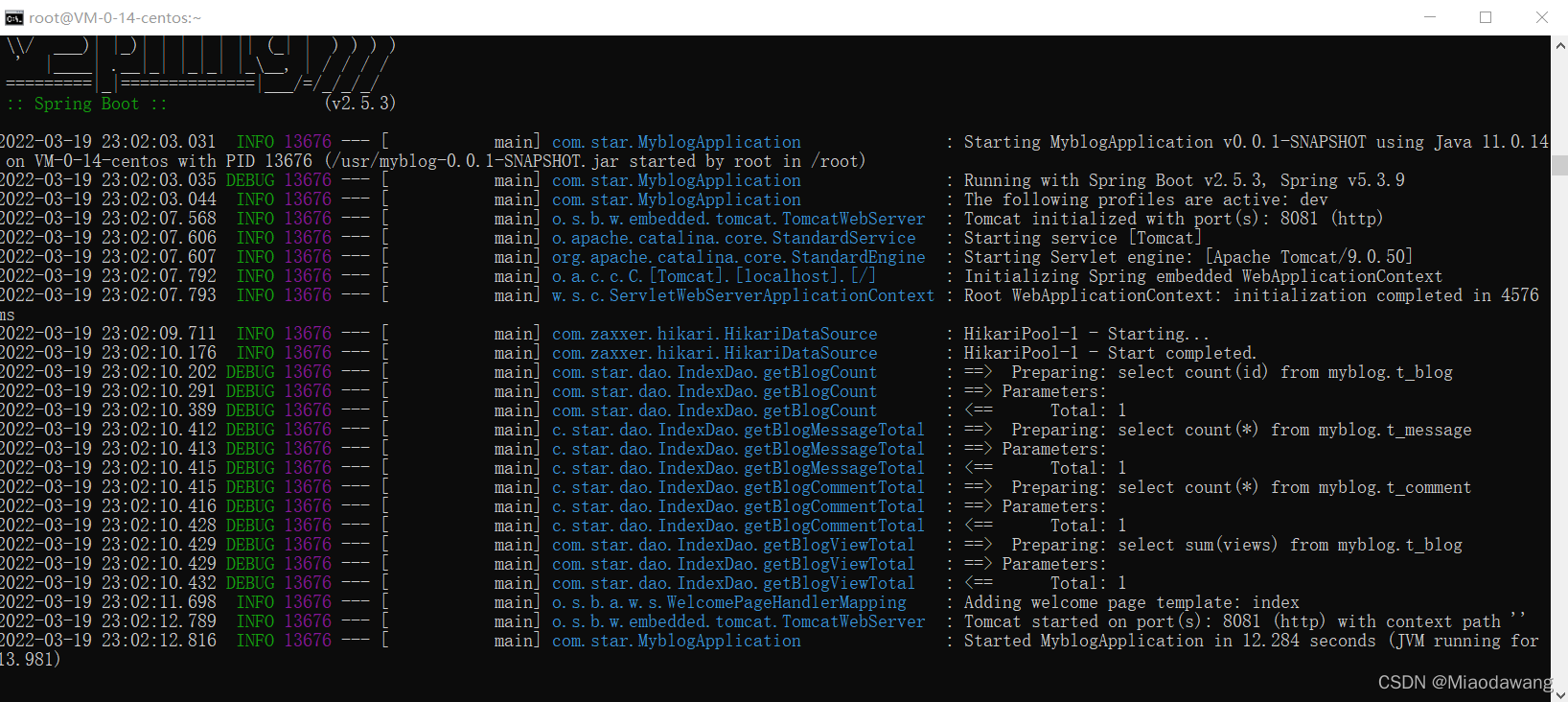Click "The following profiles are active: dev" message

1145,199
